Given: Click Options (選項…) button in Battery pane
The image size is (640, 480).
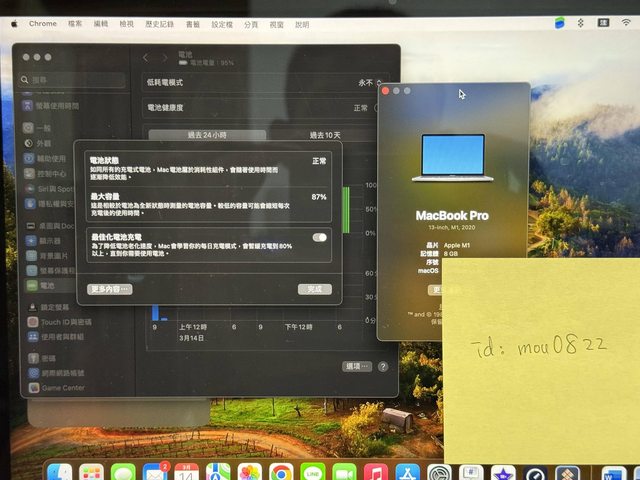Looking at the screenshot, I should pos(357,367).
